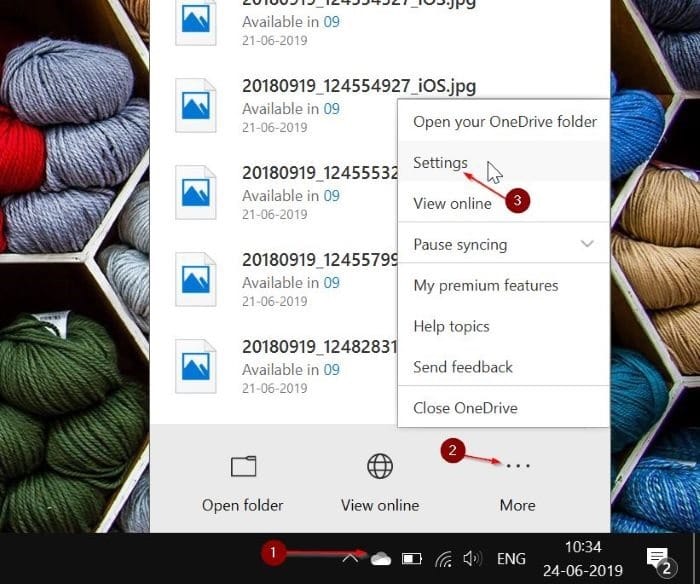700x584 pixels.
Task: Show hidden tray icons with the up chevron
Action: (x=350, y=558)
